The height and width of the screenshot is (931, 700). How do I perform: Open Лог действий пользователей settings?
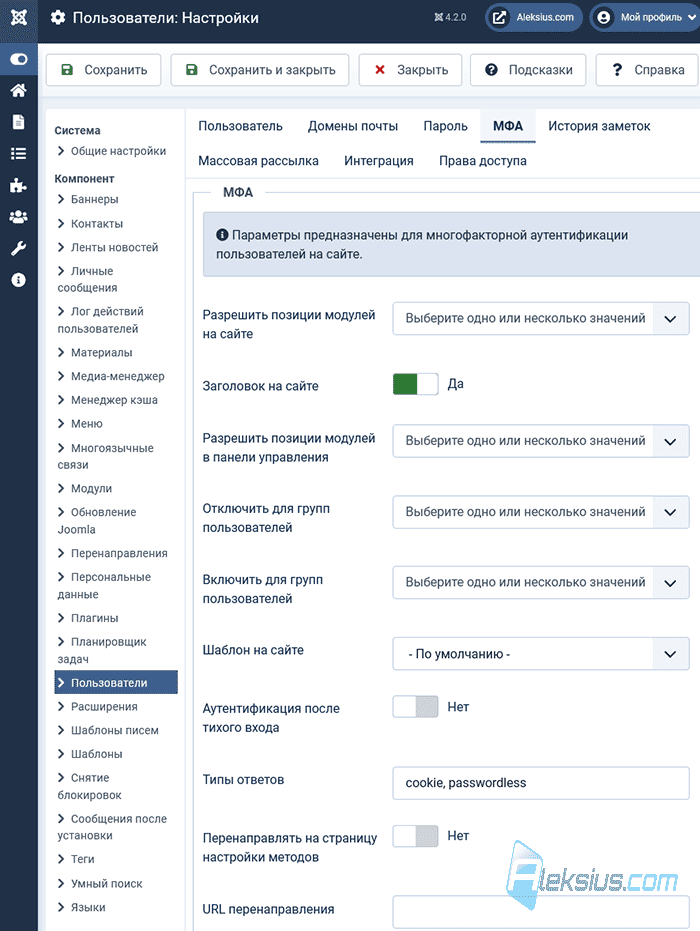tap(100, 320)
